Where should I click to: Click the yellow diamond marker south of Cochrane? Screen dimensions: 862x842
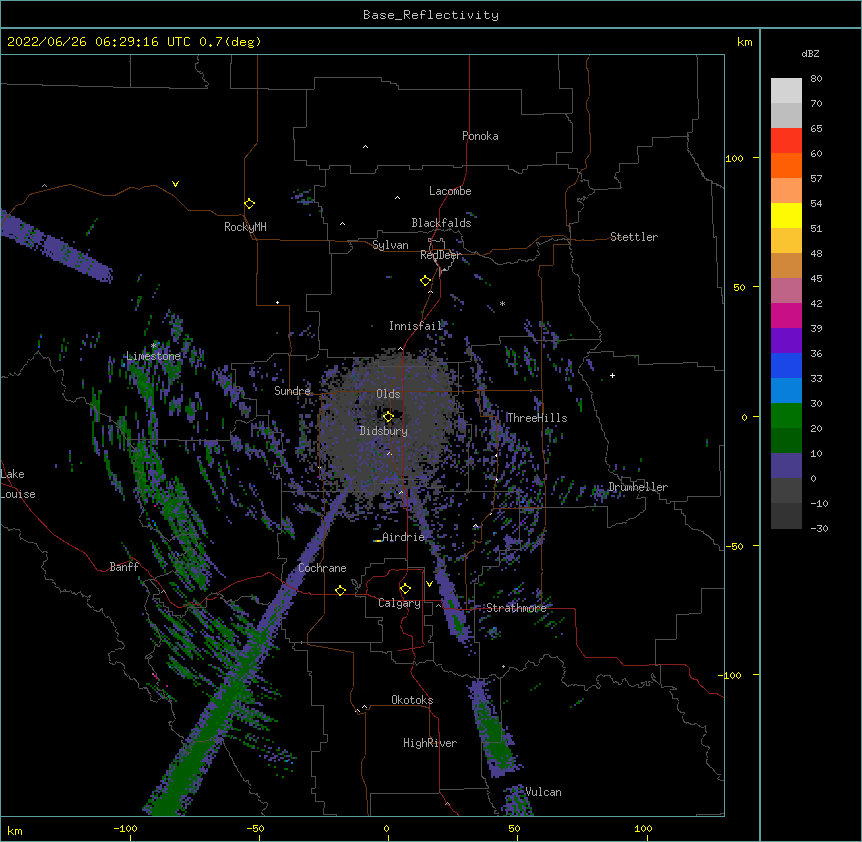pyautogui.click(x=340, y=590)
